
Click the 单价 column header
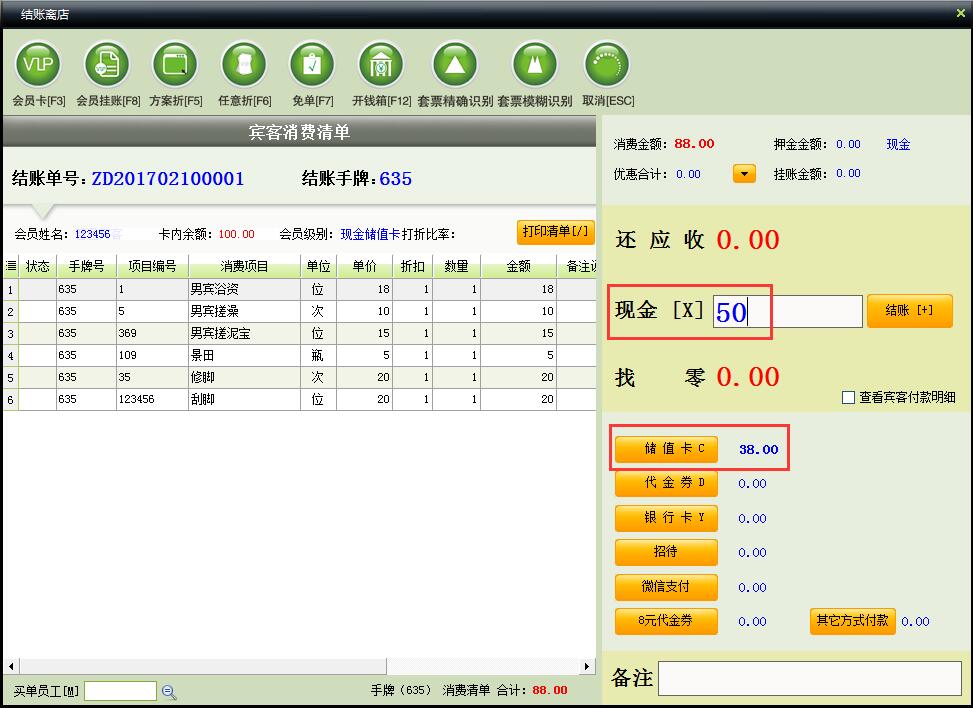click(x=364, y=266)
